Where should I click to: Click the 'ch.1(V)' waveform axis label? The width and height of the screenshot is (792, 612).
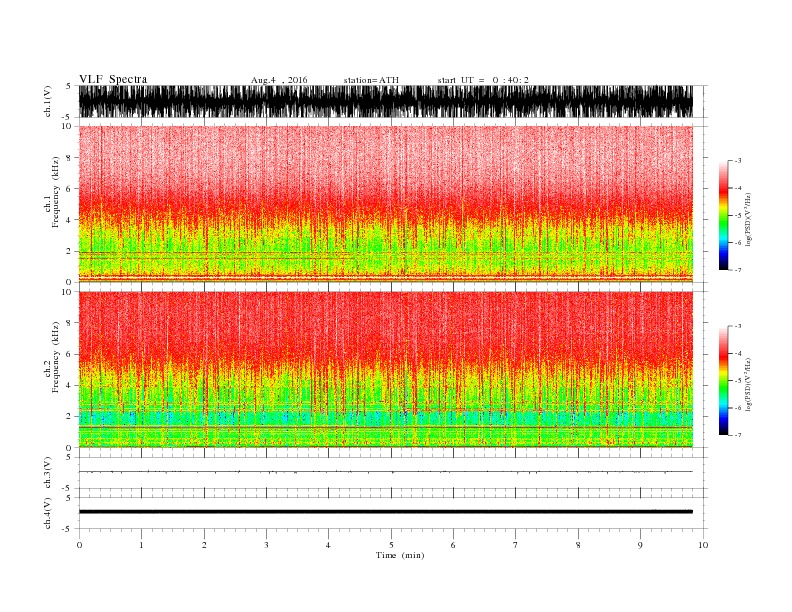coord(48,101)
